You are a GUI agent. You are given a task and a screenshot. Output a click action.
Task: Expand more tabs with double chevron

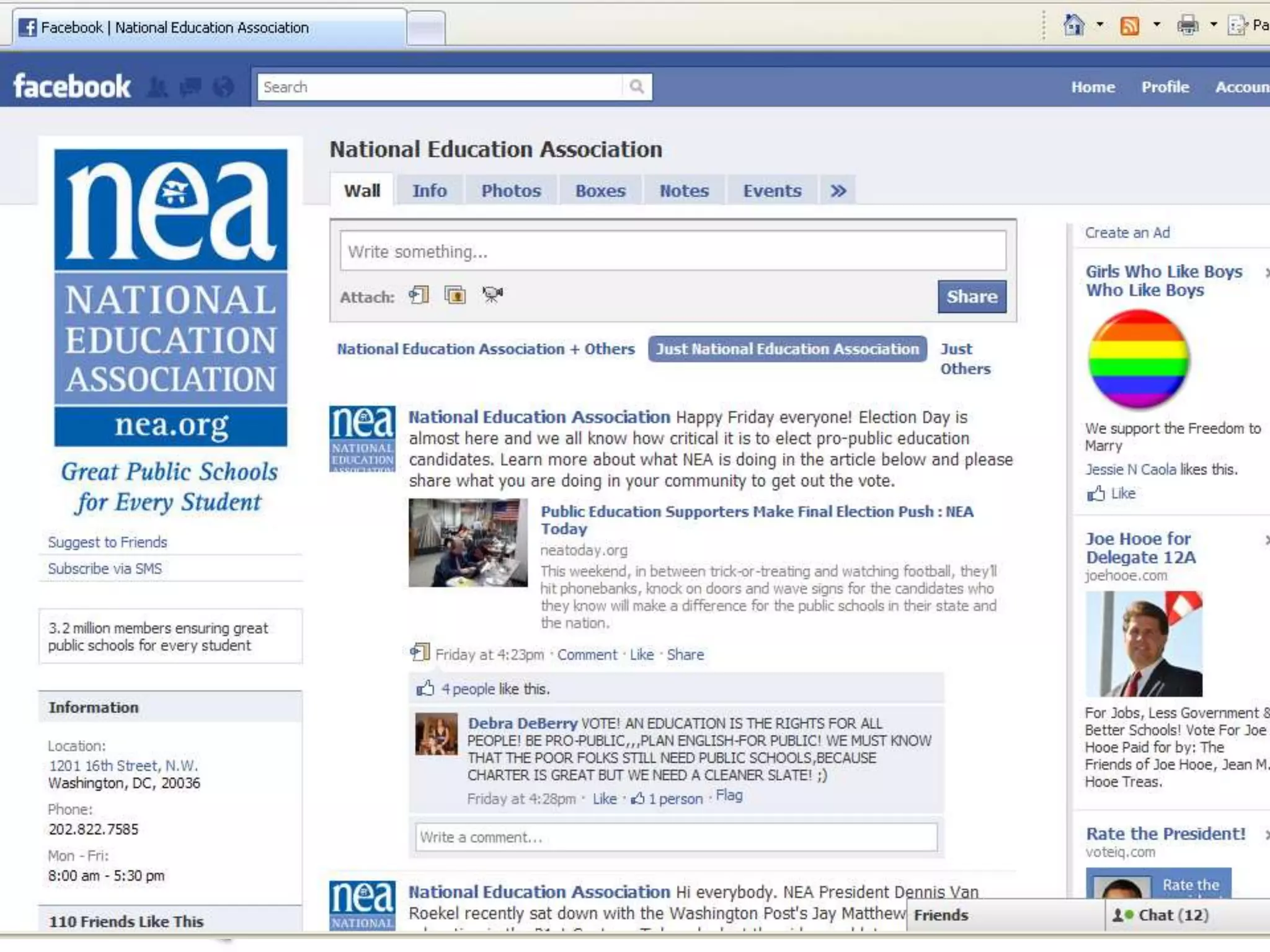(x=838, y=191)
